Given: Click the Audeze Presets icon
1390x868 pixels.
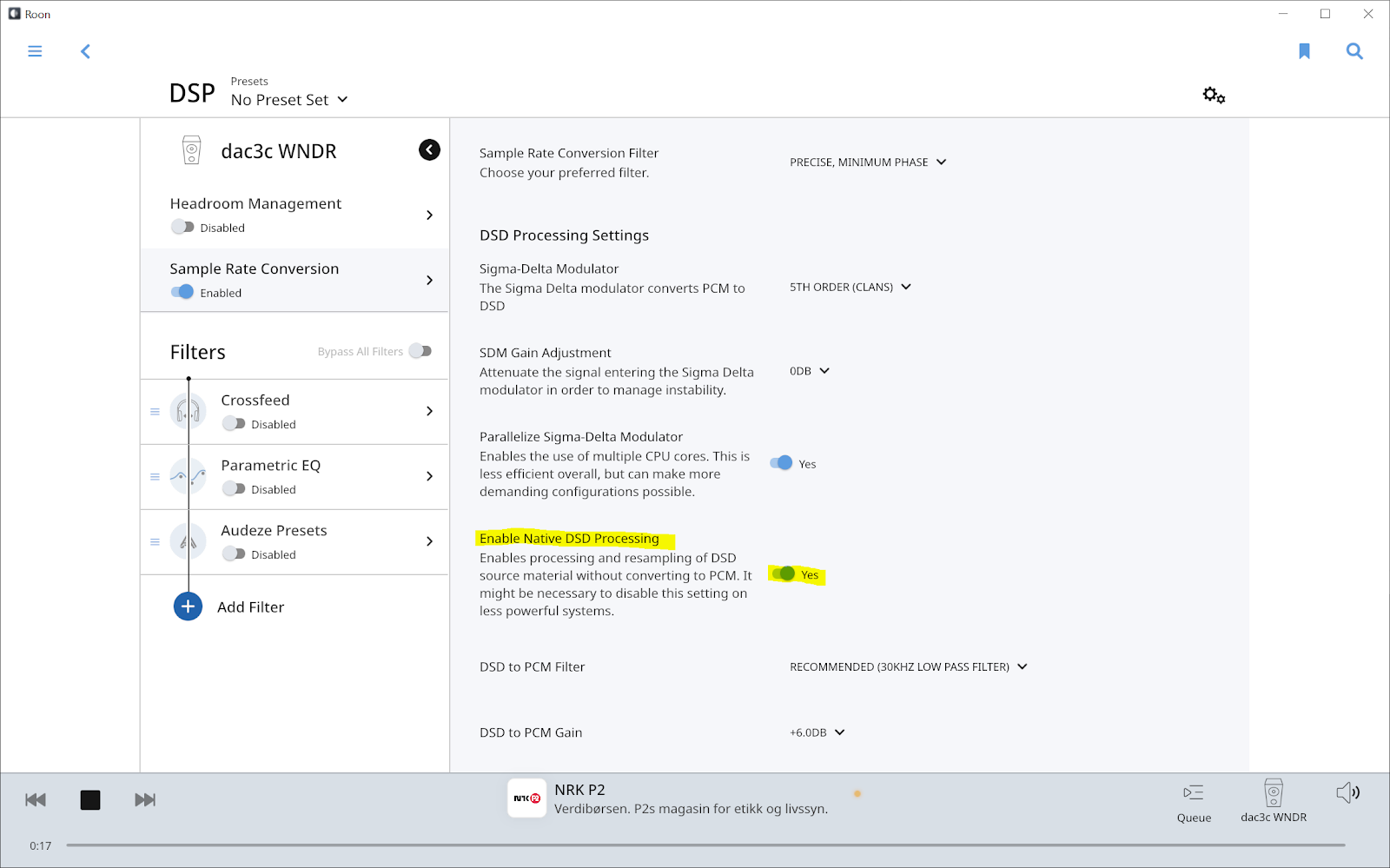Looking at the screenshot, I should tap(188, 541).
